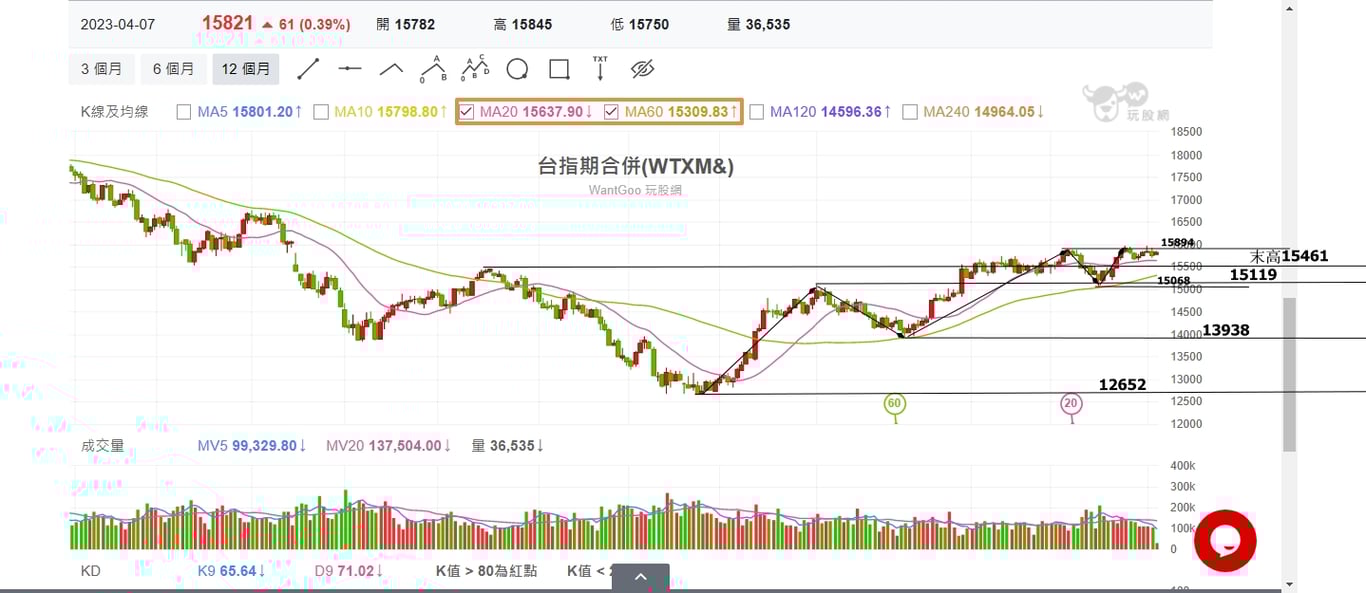Switch to the 6 個月 range tab
The height and width of the screenshot is (593, 1366).
pos(174,69)
